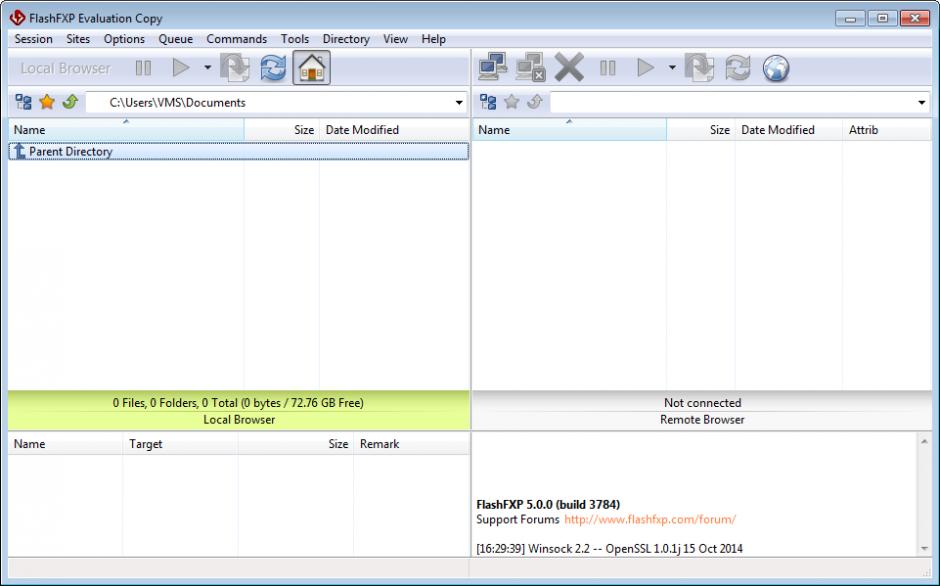Click the remote pane transfer file icon
Viewport: 940px width, 586px height.
click(x=700, y=68)
